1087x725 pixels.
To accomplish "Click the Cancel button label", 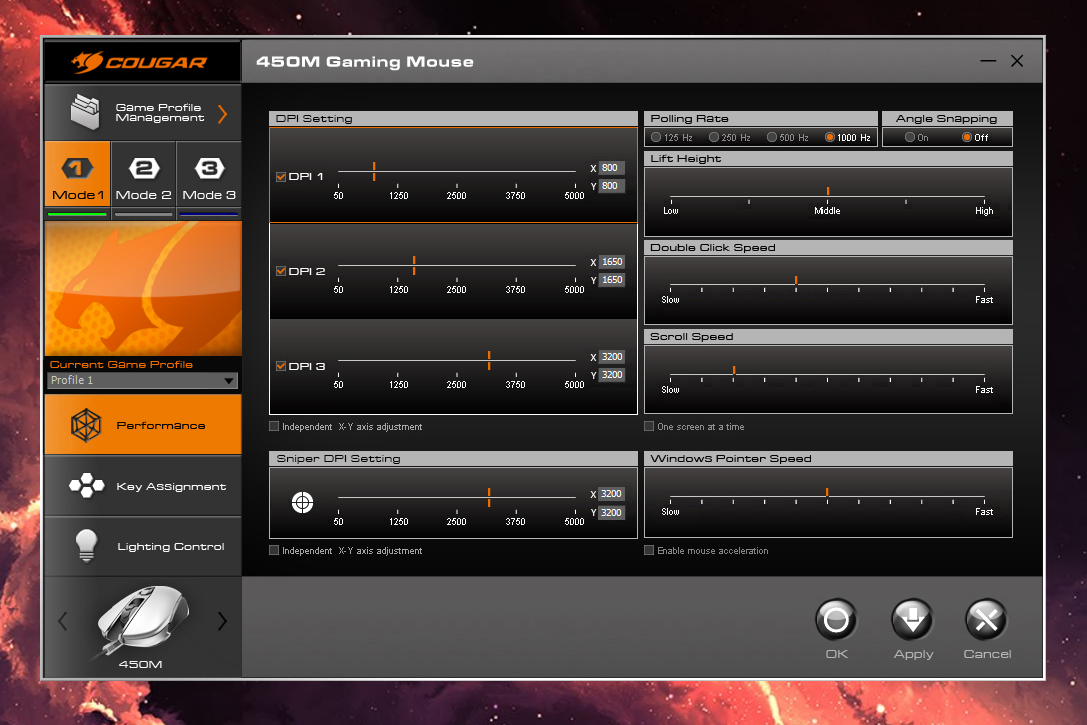I will click(987, 654).
